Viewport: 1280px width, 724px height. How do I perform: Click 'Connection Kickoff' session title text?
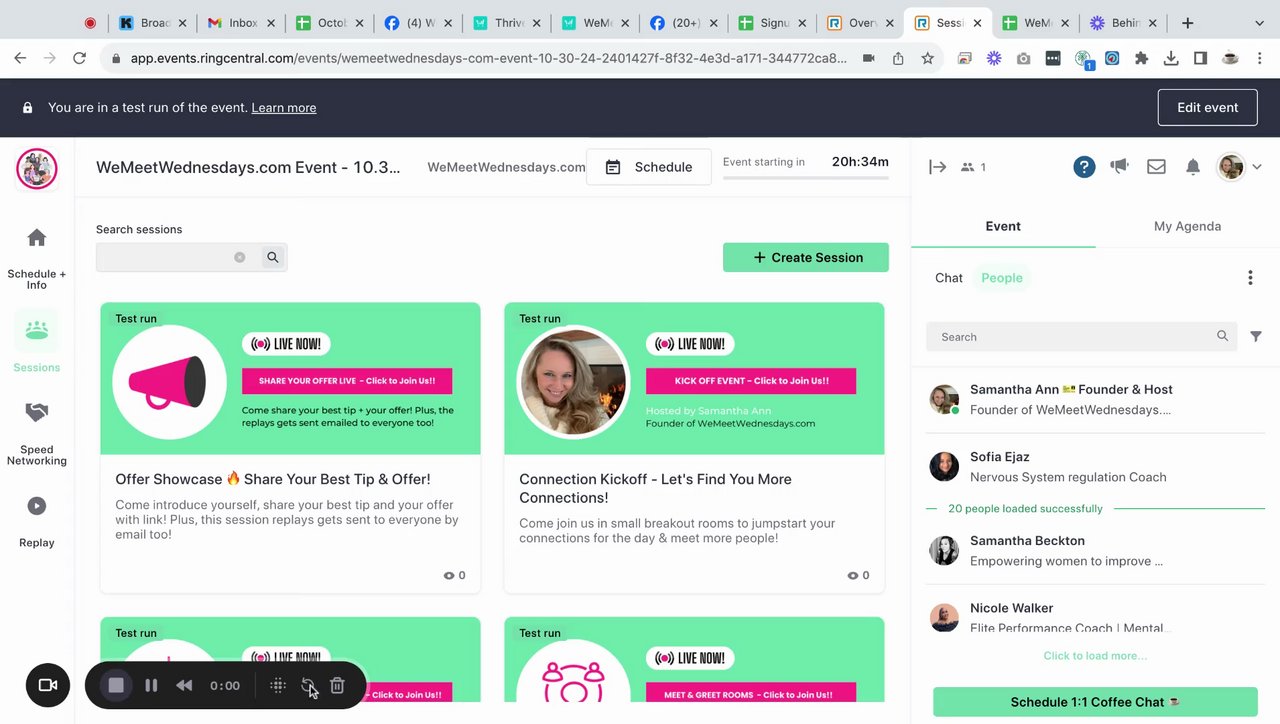(655, 488)
